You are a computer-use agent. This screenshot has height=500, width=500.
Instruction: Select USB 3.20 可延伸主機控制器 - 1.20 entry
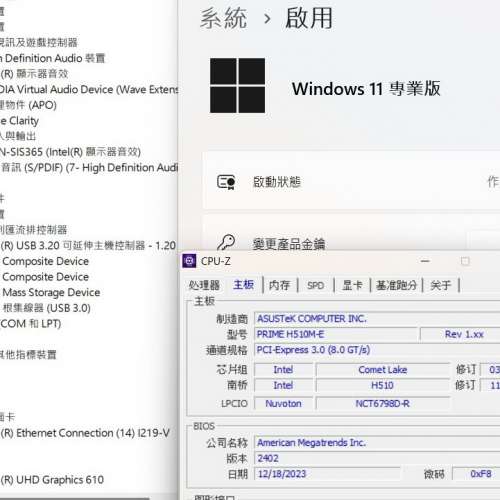coord(88,245)
